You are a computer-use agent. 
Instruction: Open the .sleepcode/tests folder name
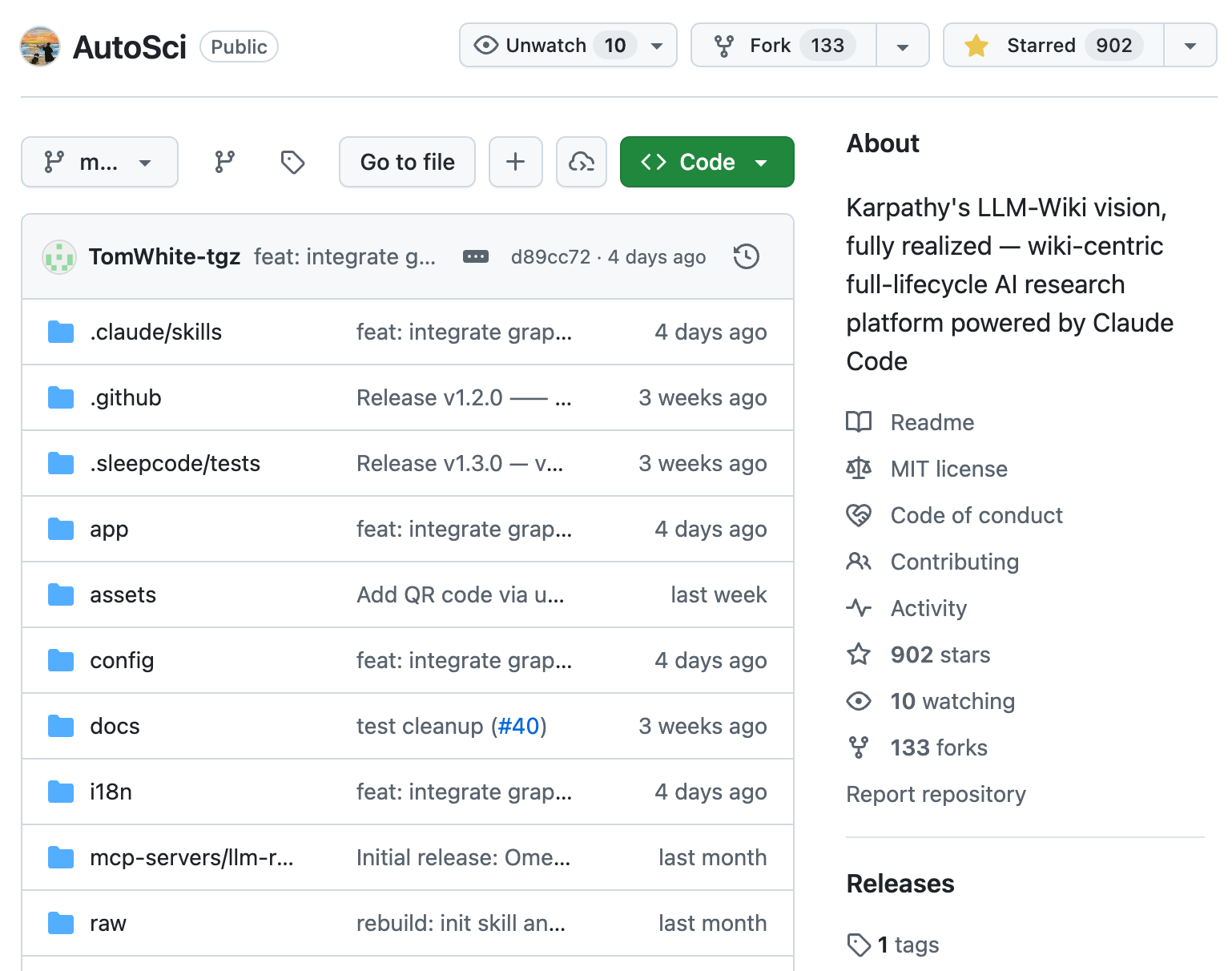(x=175, y=463)
